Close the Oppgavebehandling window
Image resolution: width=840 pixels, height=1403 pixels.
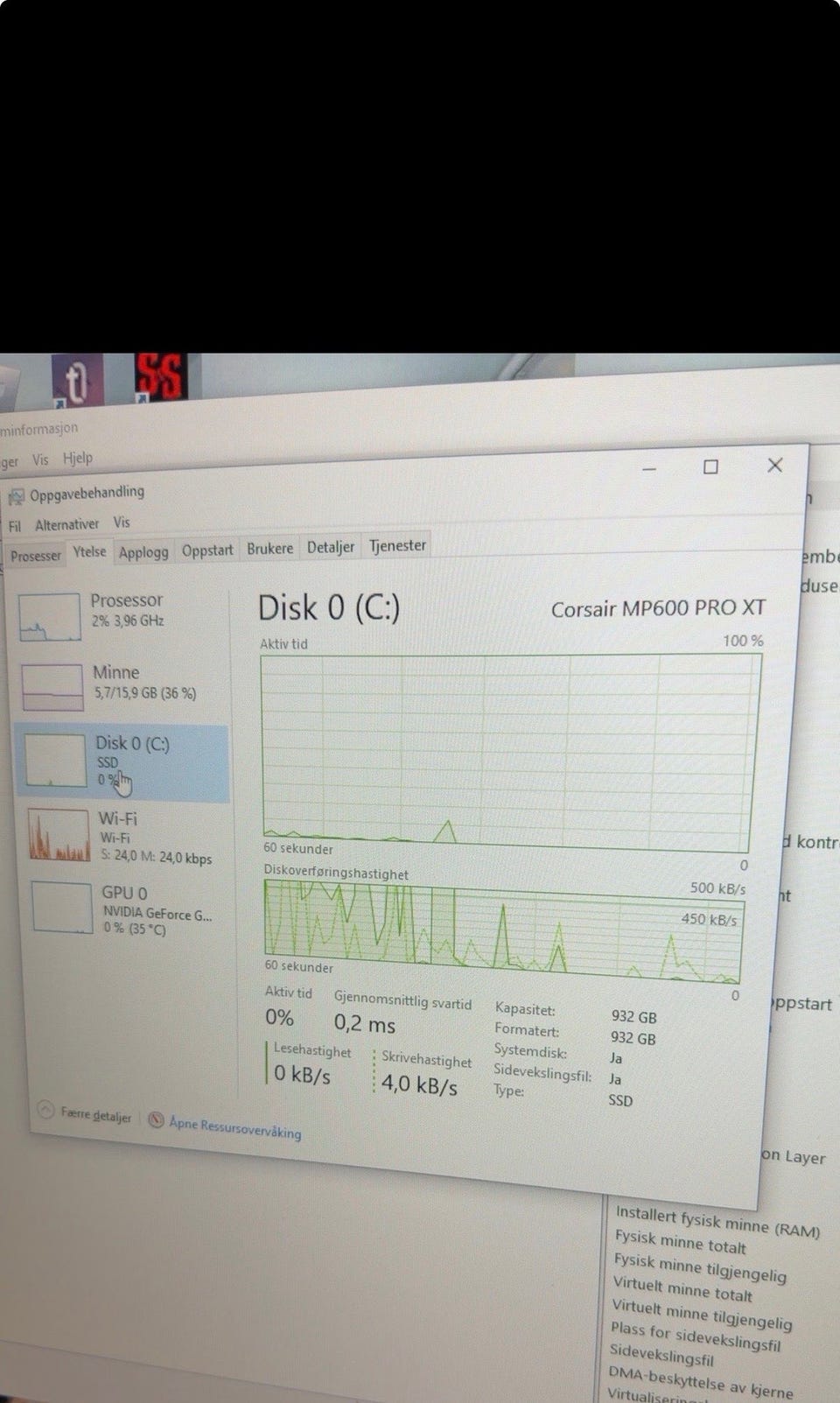[x=775, y=466]
